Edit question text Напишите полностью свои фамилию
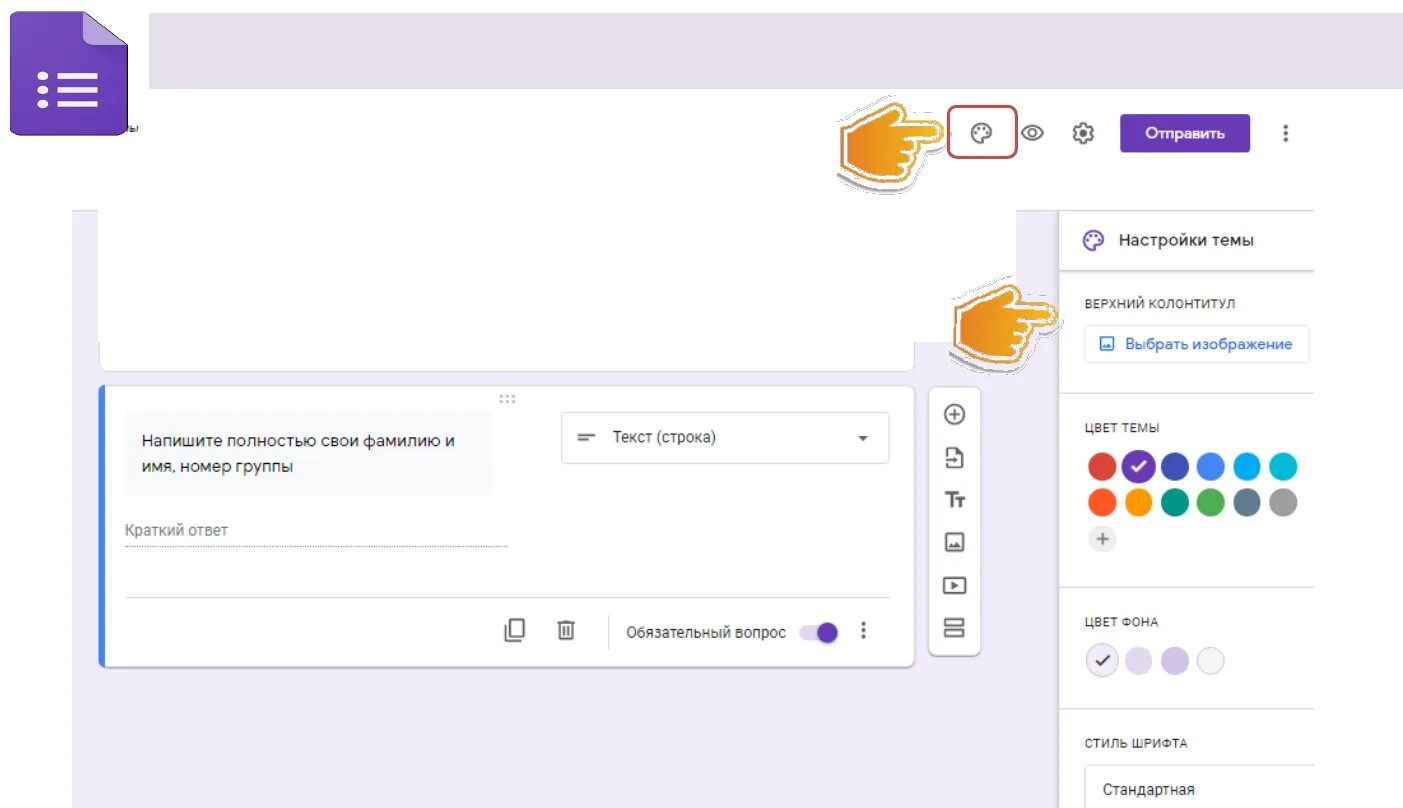This screenshot has width=1403, height=808. point(308,453)
